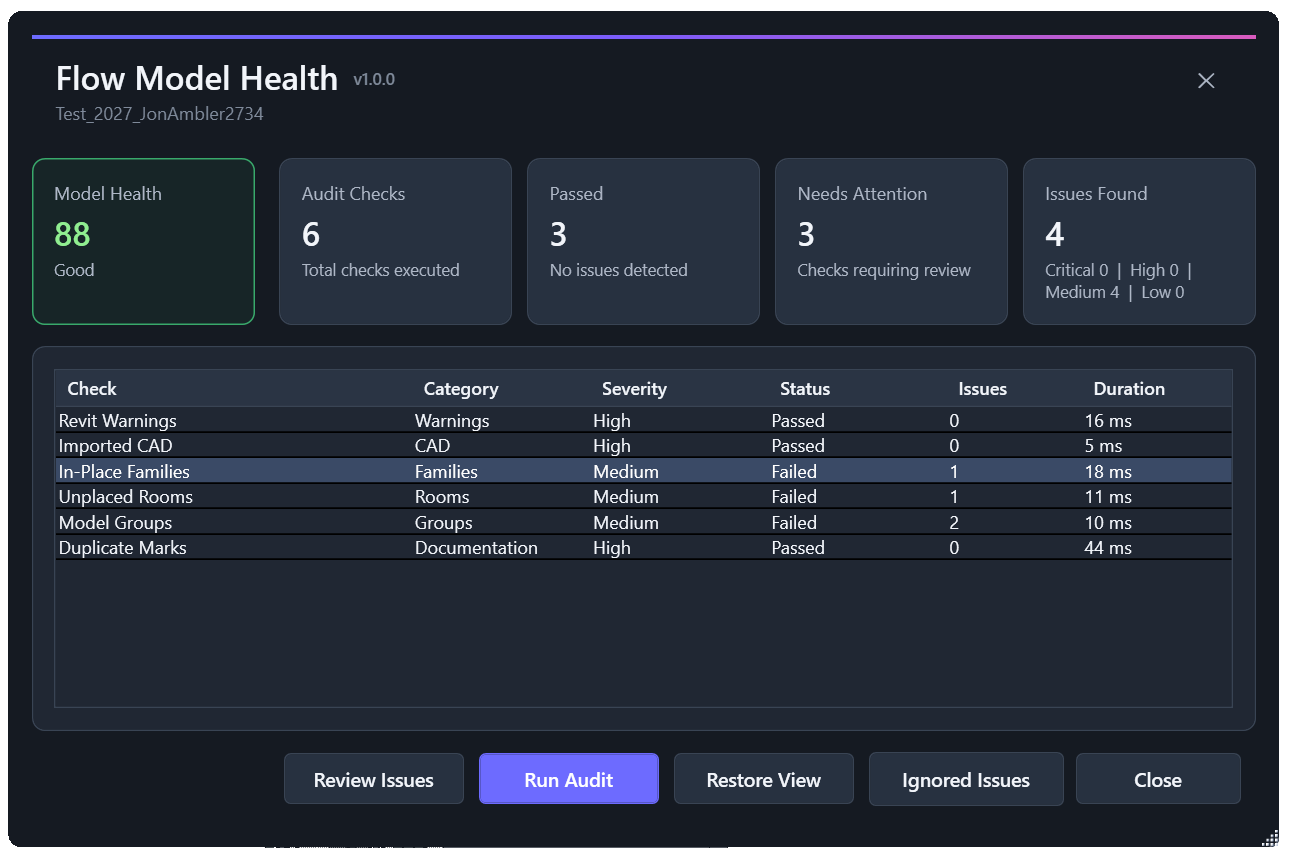Image resolution: width=1289 pixels, height=849 pixels.
Task: Click the 44 ms duration value
Action: coord(1108,548)
